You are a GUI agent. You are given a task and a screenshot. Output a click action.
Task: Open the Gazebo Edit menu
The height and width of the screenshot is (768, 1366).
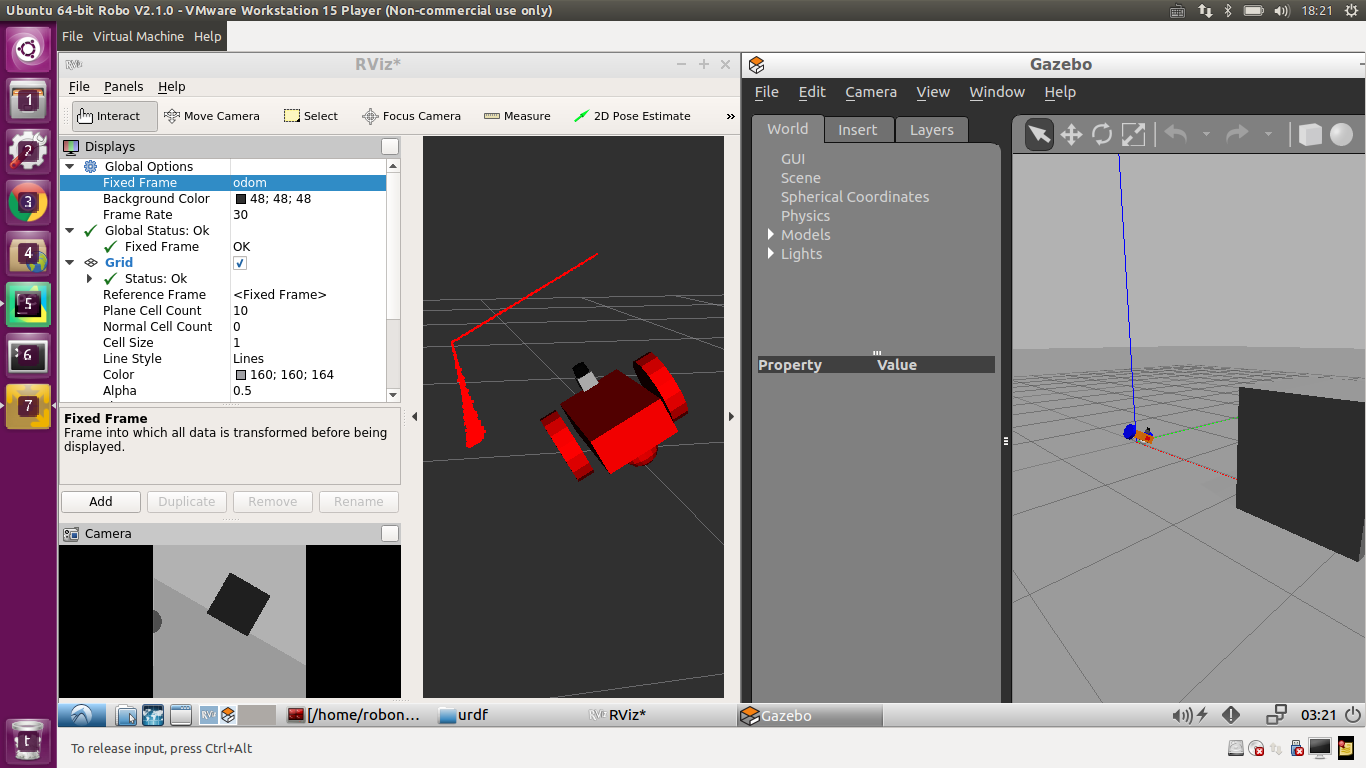click(812, 92)
